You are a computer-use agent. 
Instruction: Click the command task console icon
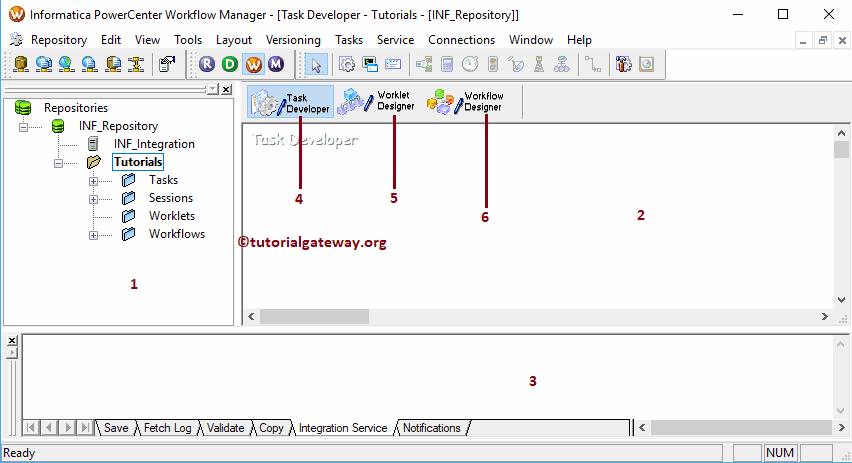pyautogui.click(x=370, y=64)
